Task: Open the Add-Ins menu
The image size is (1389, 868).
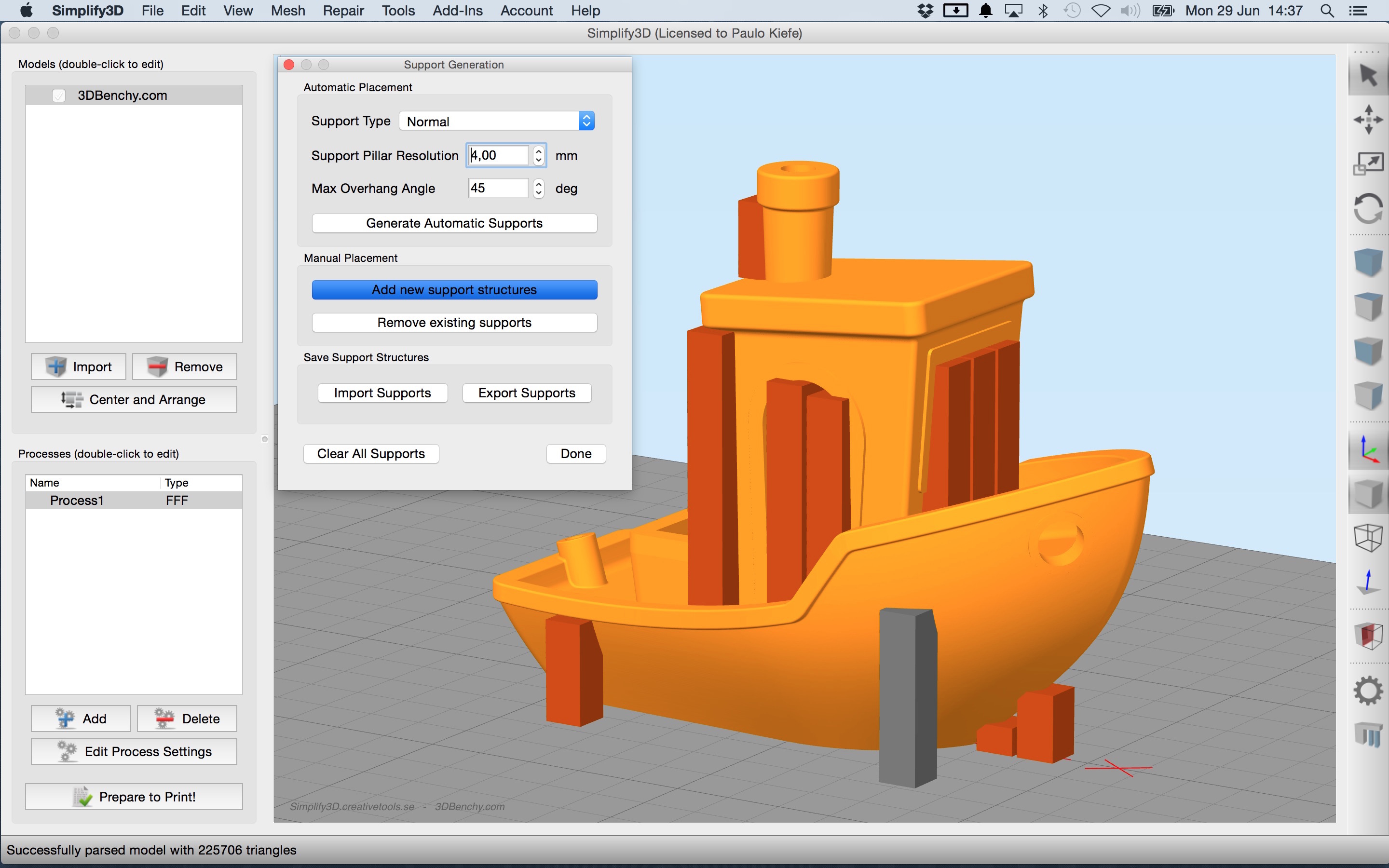Action: [x=457, y=10]
